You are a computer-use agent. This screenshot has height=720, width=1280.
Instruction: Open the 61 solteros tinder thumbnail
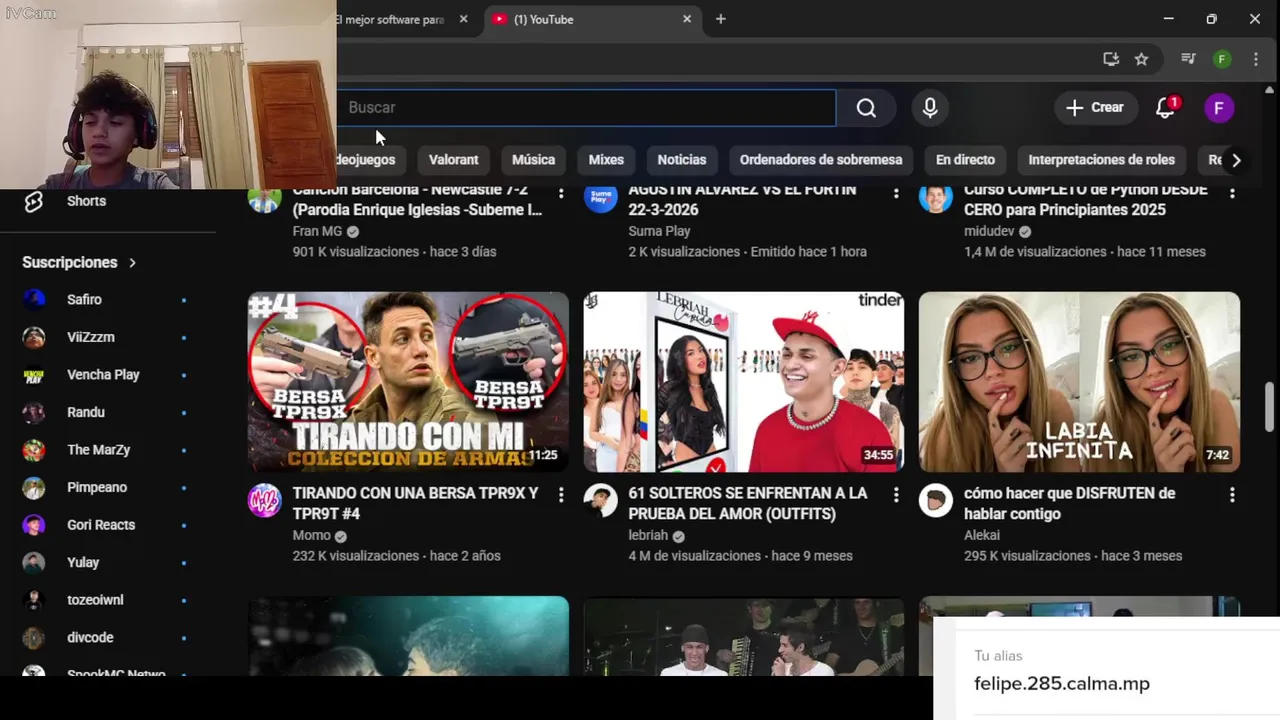coord(744,382)
